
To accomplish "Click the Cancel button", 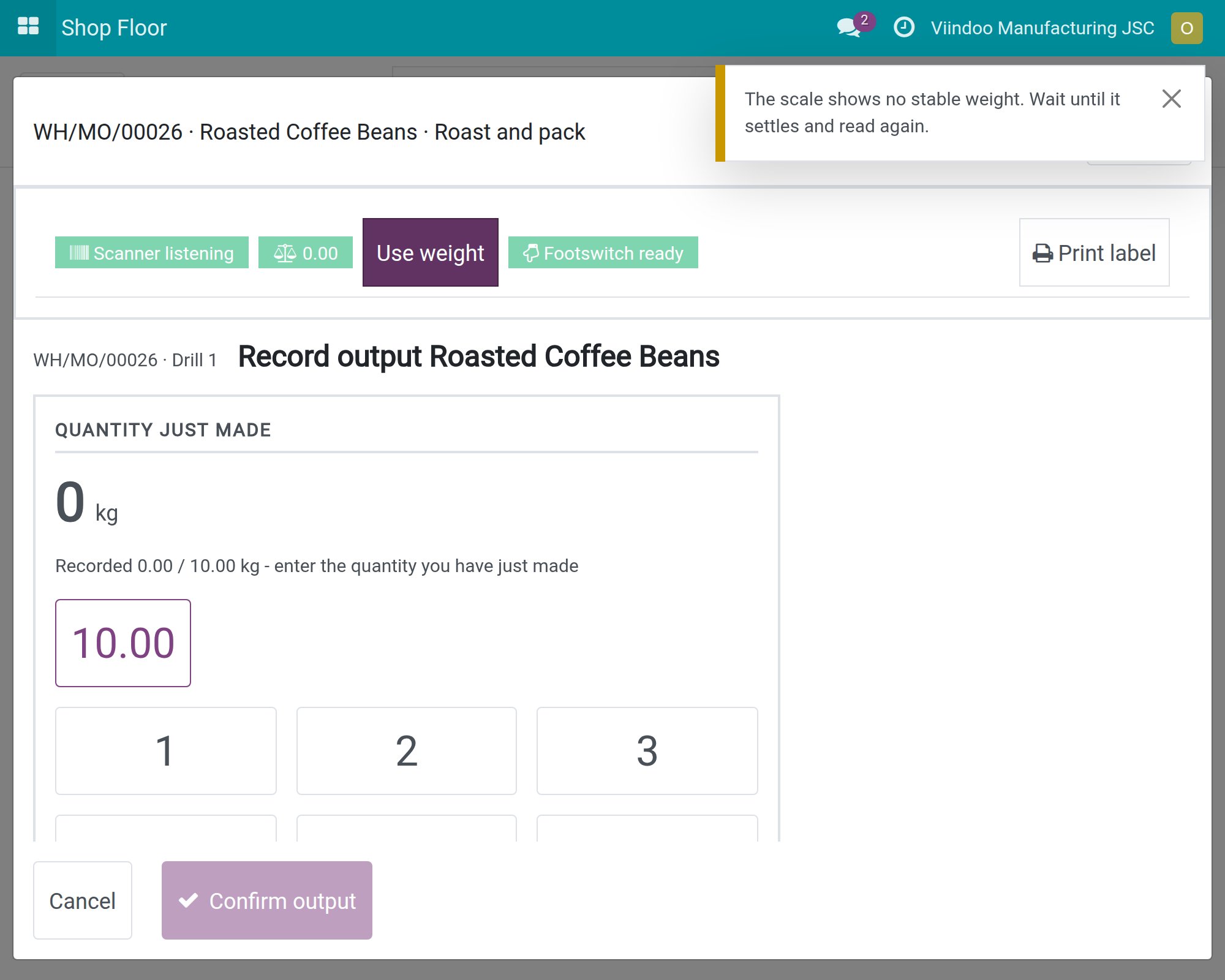I will pyautogui.click(x=83, y=900).
